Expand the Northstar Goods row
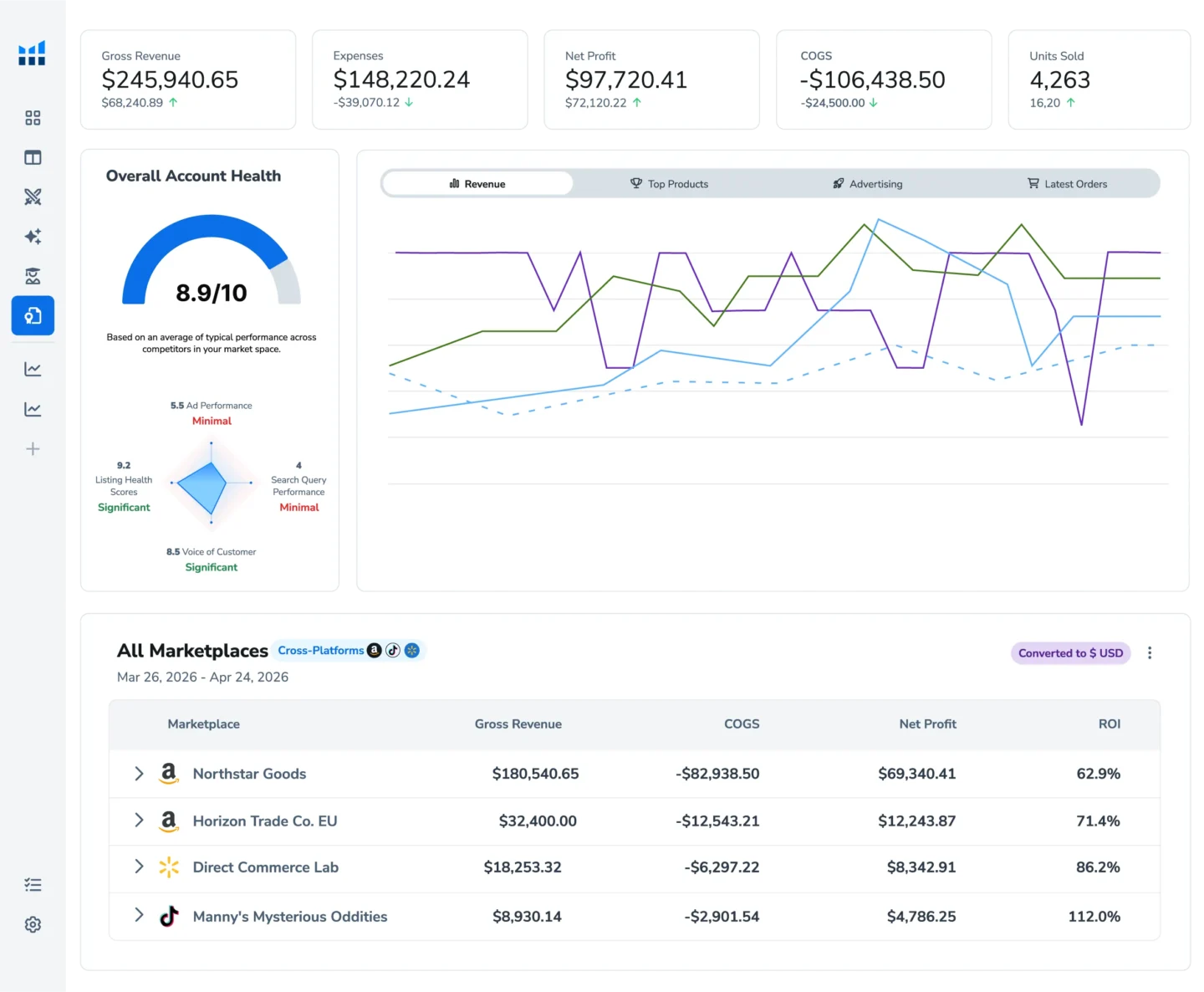Screen dimensions: 1204x992 click(x=139, y=774)
